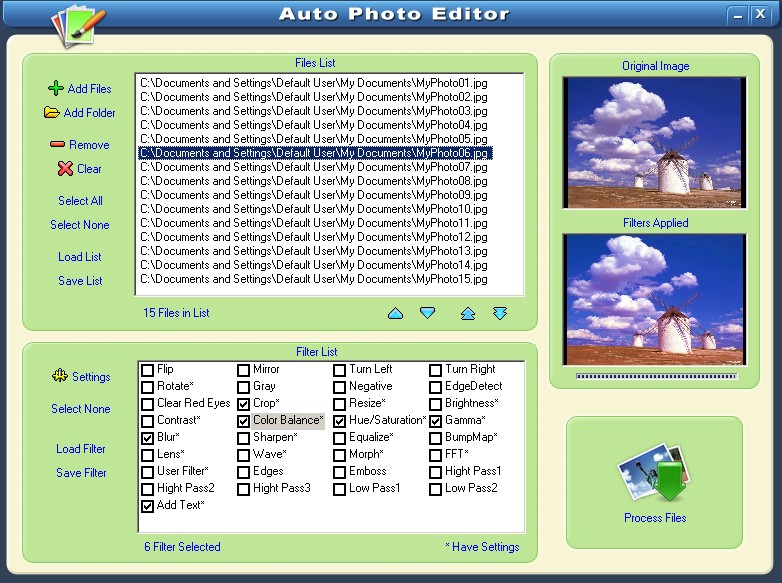The width and height of the screenshot is (782, 583).
Task: Click the green plus Add Files icon
Action: pyautogui.click(x=56, y=89)
